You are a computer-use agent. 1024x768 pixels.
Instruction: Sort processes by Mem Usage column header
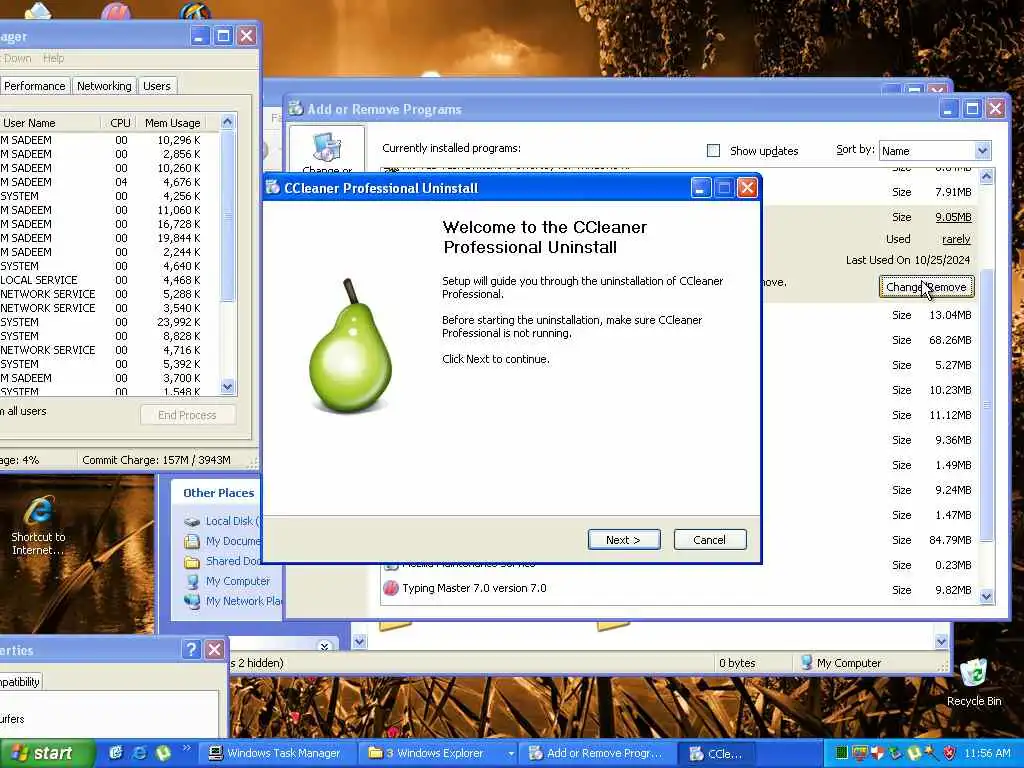(172, 123)
